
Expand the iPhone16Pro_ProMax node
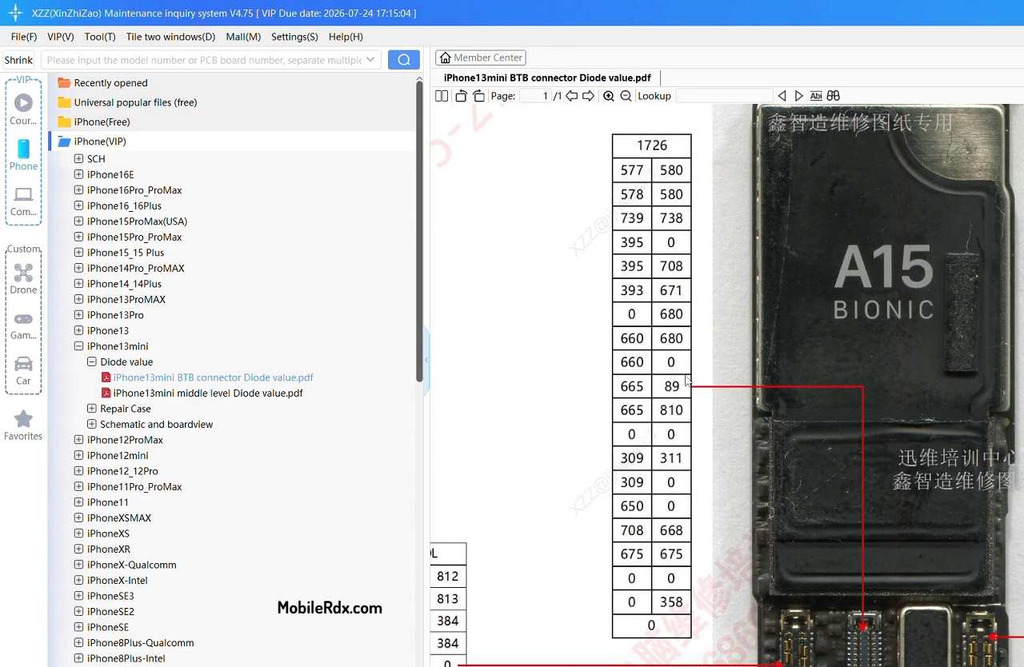click(x=78, y=190)
